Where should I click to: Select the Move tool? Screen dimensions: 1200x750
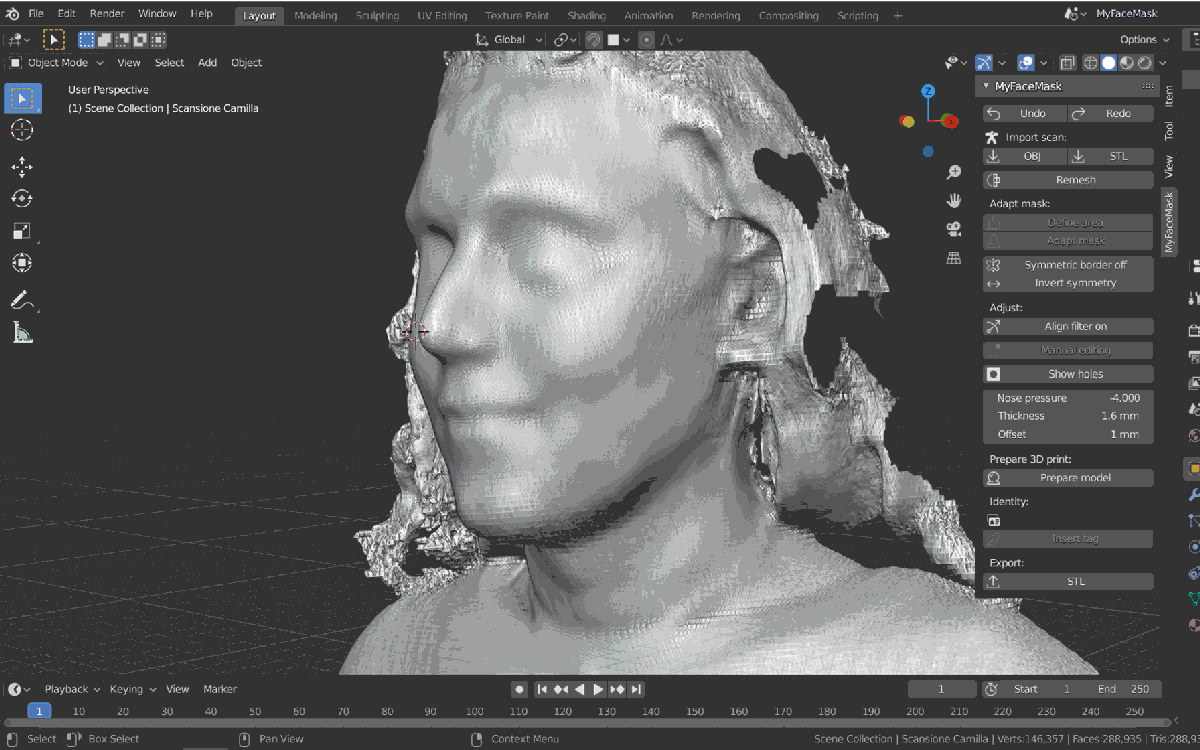pyautogui.click(x=22, y=167)
